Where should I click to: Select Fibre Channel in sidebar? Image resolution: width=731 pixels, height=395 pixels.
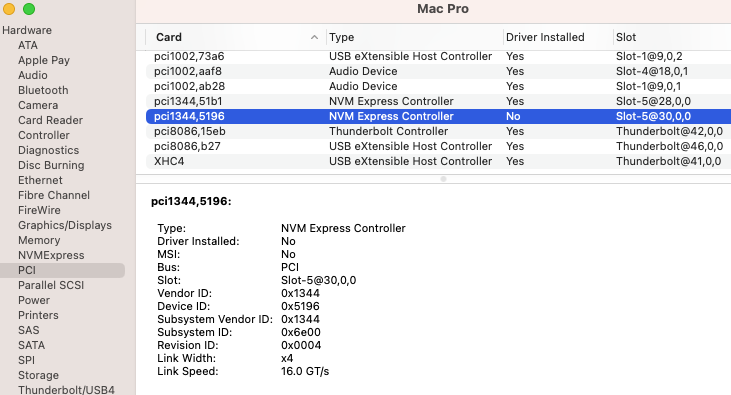coord(54,195)
